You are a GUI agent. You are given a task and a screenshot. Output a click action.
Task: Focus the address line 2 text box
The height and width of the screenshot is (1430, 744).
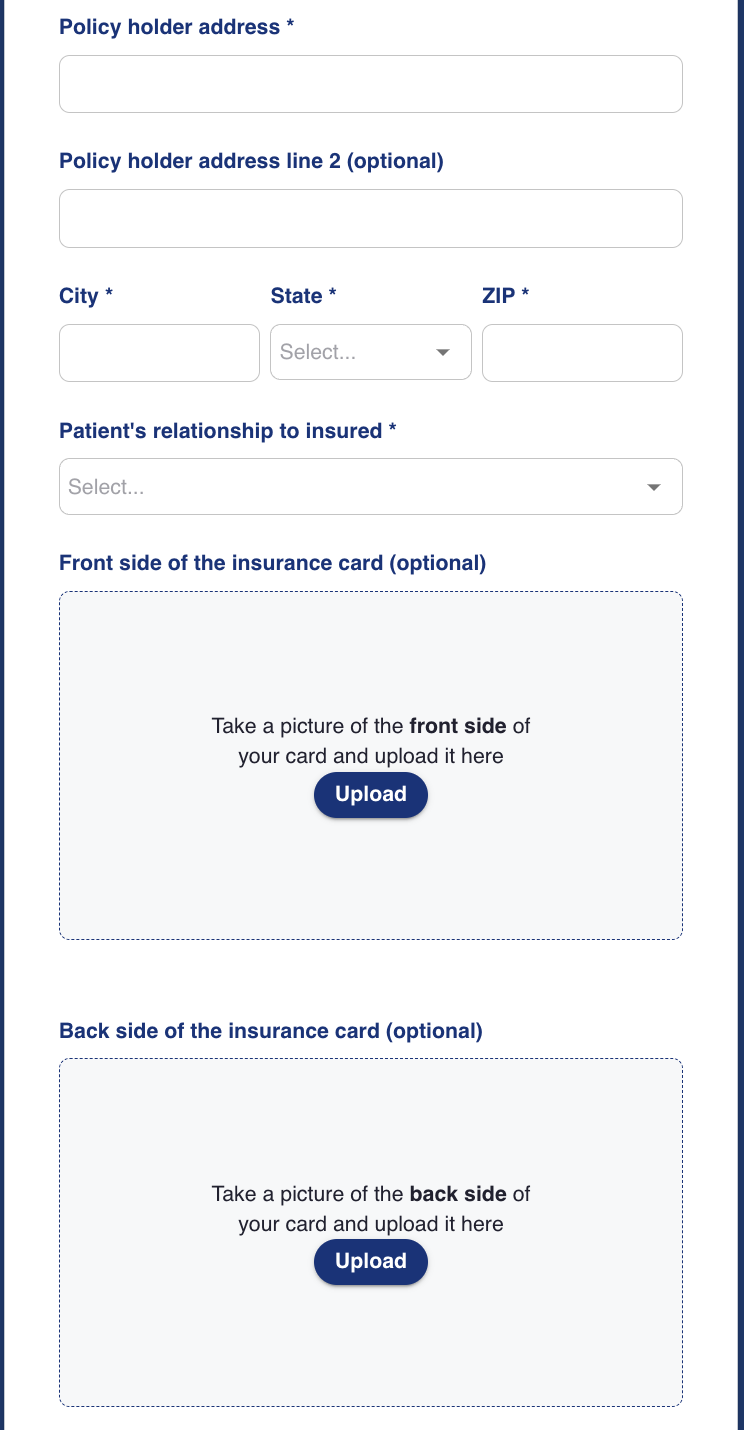pos(370,218)
